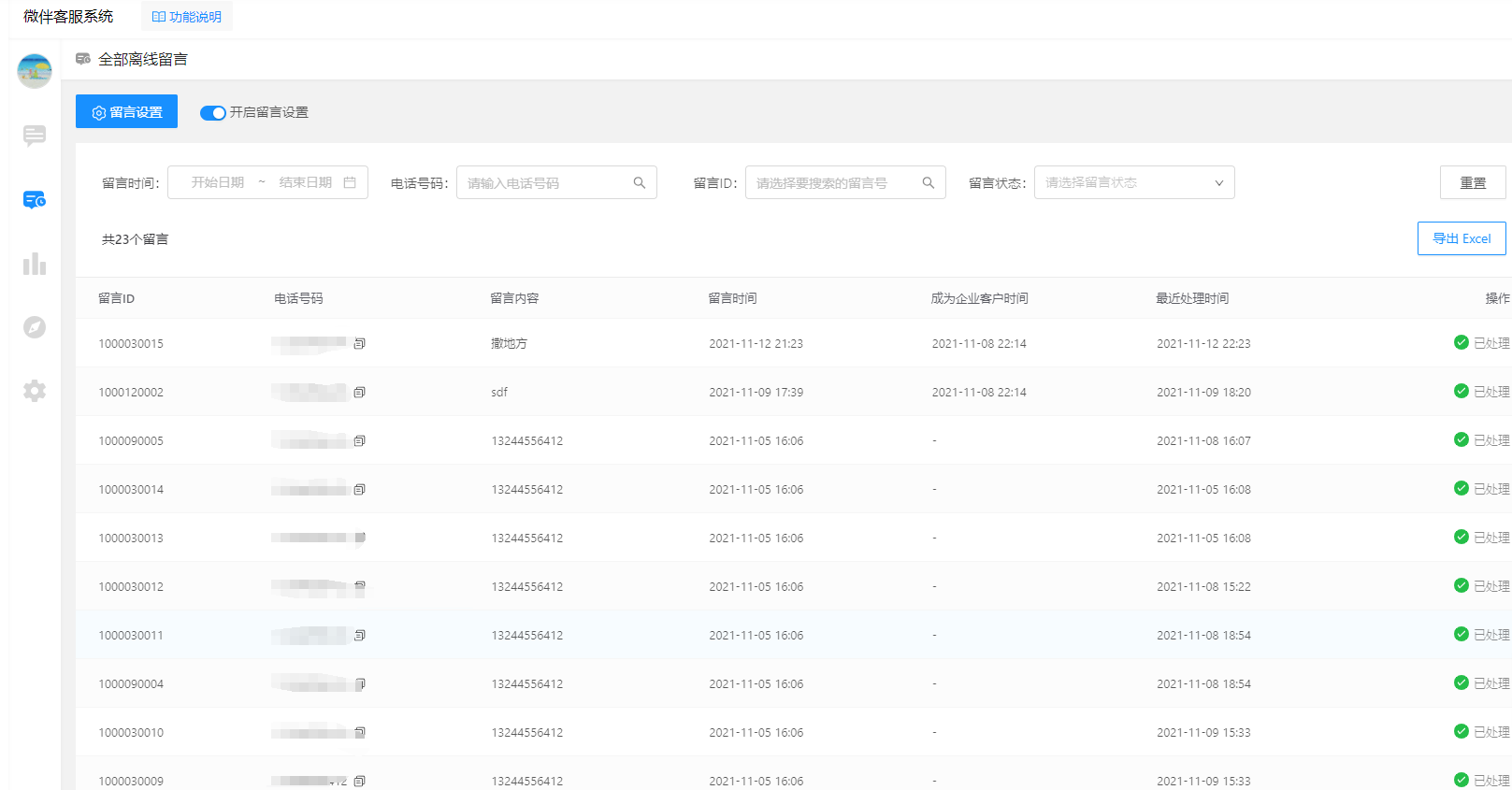Copy phone number for row 1000030009
1512x790 pixels.
coord(359,781)
